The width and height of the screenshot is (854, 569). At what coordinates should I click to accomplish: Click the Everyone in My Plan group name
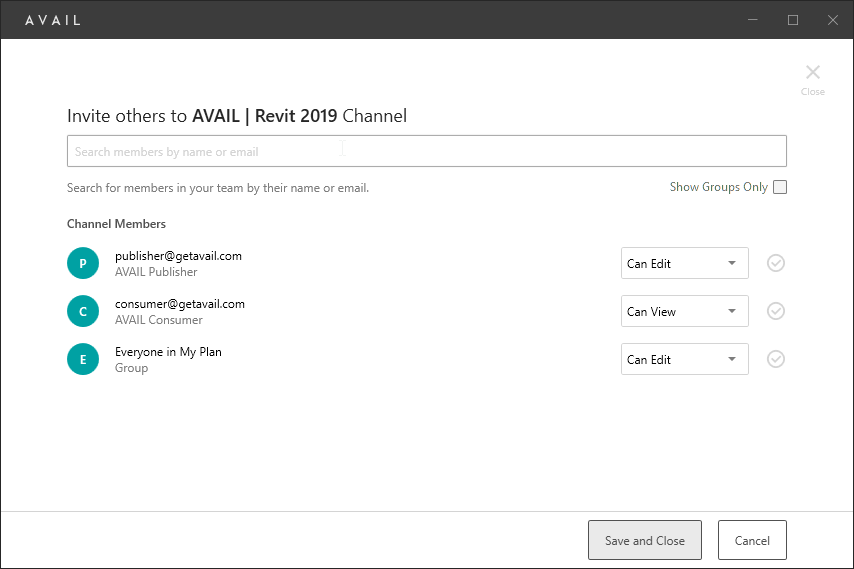pyautogui.click(x=168, y=352)
